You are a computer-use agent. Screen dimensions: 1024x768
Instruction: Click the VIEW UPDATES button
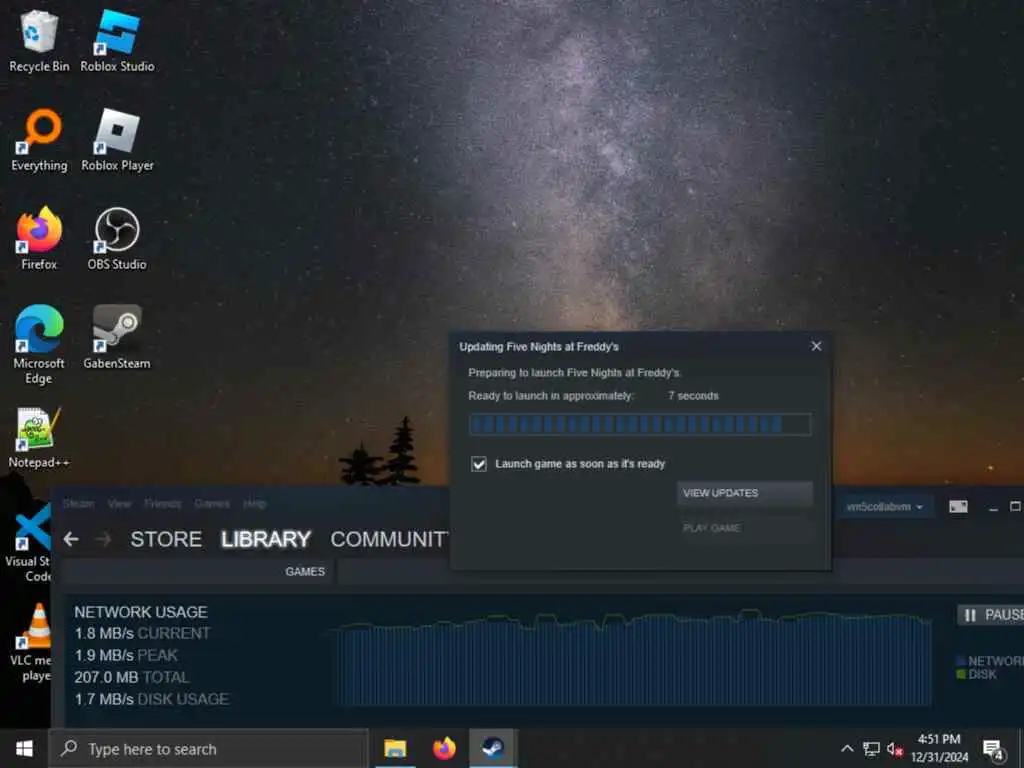point(744,493)
